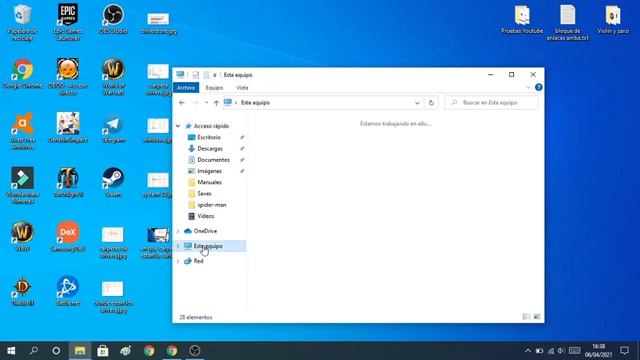Select Pruebas Youtube folder on desktop
The width and height of the screenshot is (640, 360).
[522, 19]
